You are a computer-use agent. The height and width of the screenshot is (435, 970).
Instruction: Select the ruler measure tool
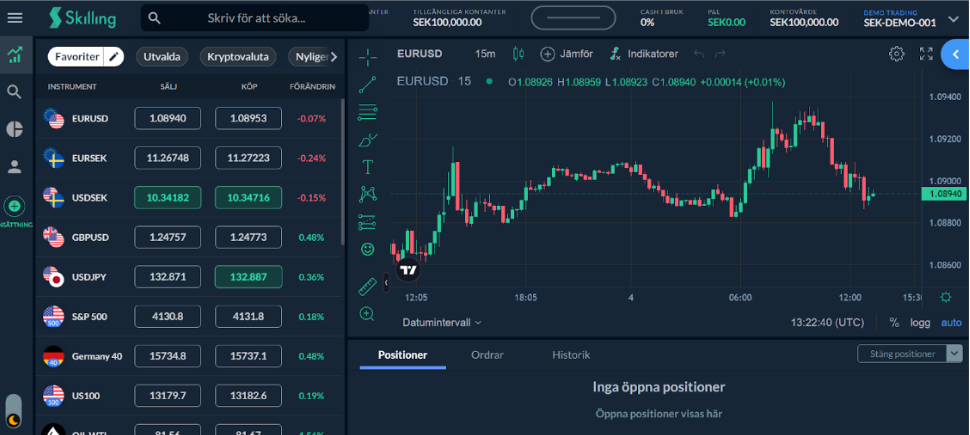pyautogui.click(x=367, y=287)
